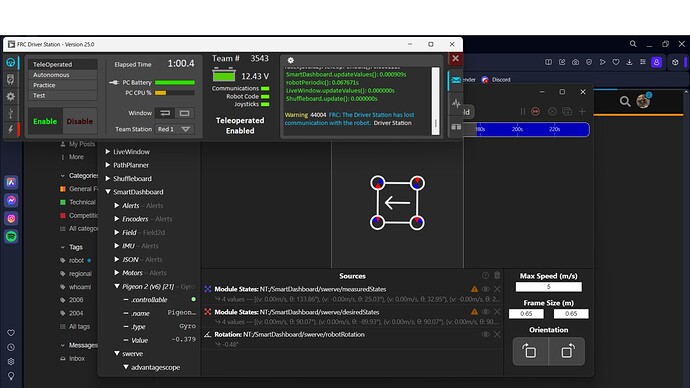Open the Team Station Red 1 dropdown

point(174,129)
